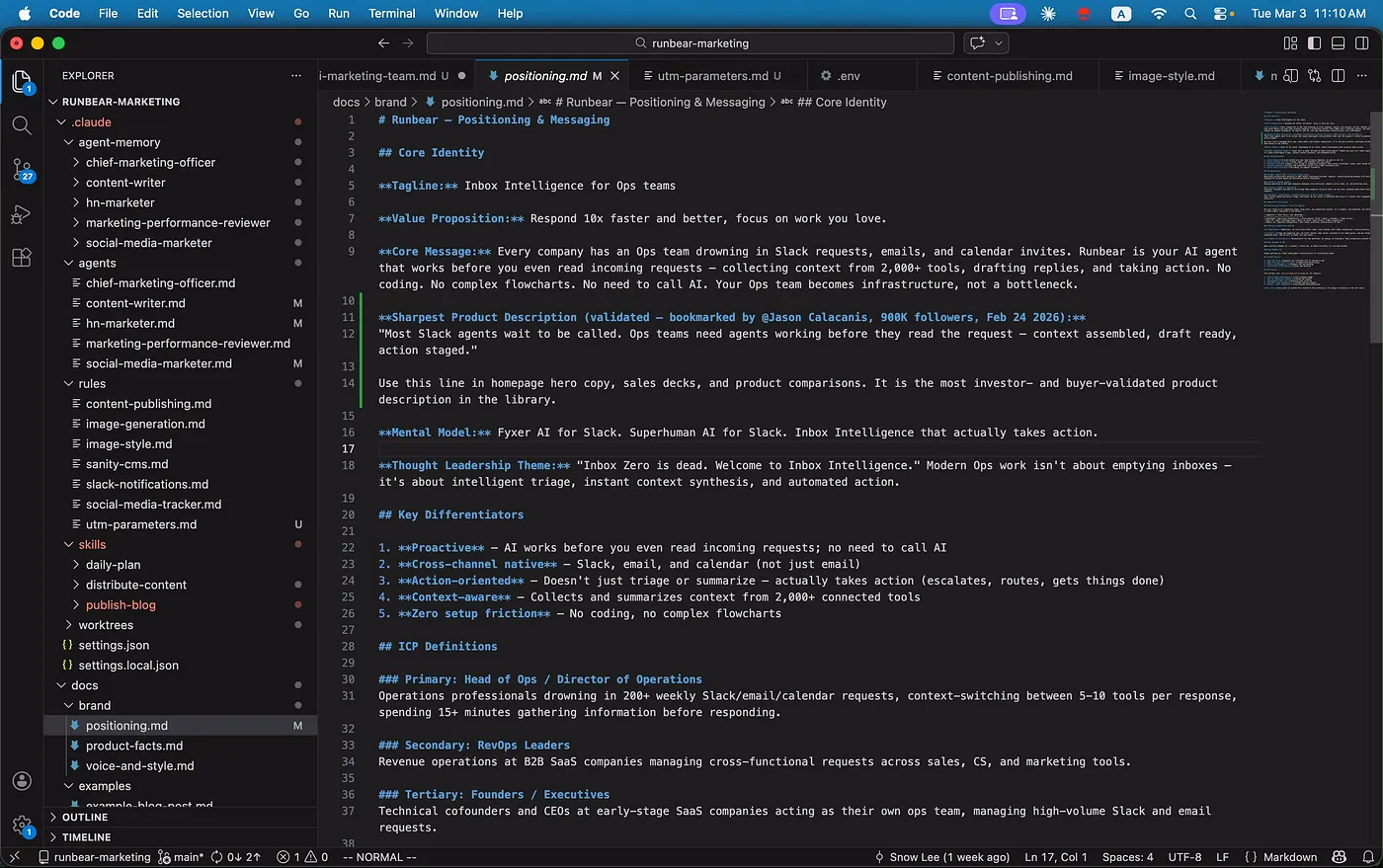This screenshot has width=1383, height=868.
Task: Expand the chief-marketing-officer folder
Action: [x=149, y=163]
